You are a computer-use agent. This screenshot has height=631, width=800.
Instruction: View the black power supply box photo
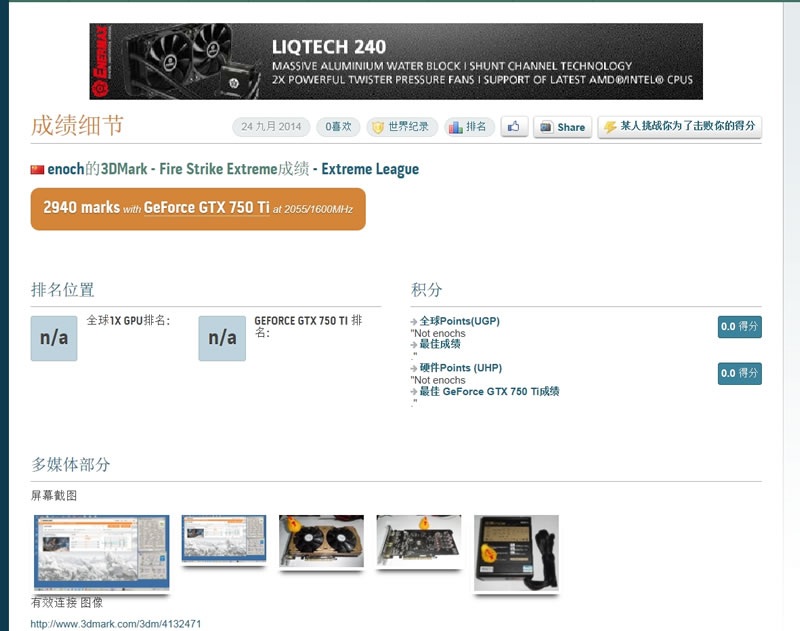point(515,552)
